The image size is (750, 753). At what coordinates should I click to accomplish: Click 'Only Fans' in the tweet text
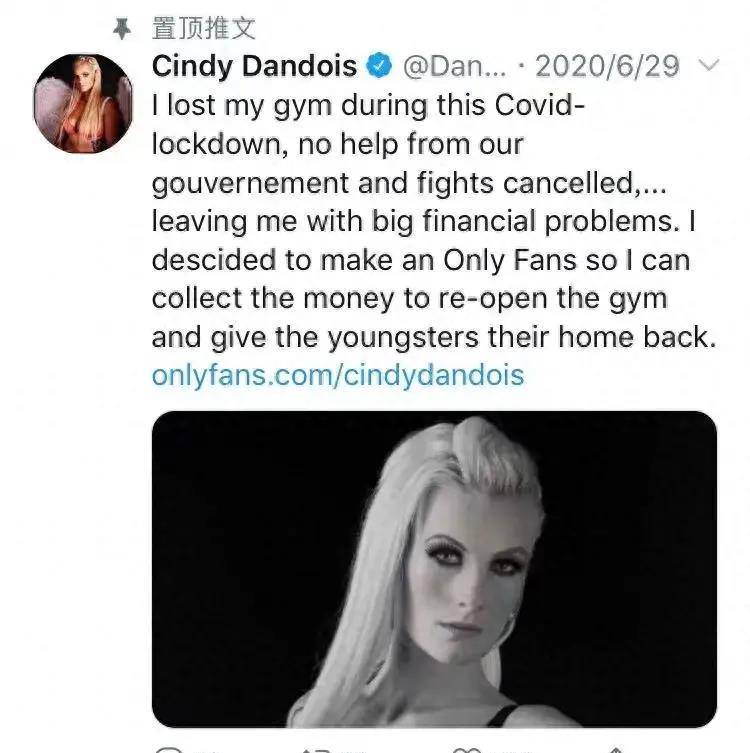[x=510, y=261]
